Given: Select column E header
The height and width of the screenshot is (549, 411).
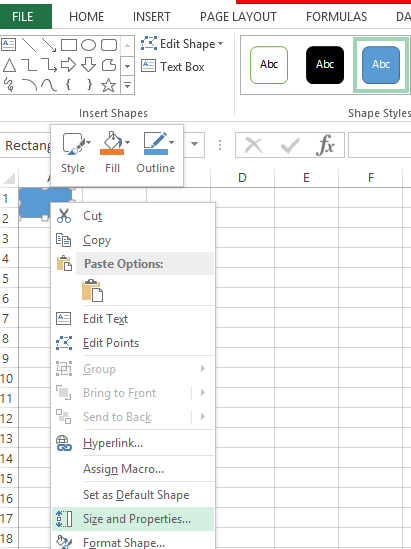Looking at the screenshot, I should pyautogui.click(x=306, y=178).
